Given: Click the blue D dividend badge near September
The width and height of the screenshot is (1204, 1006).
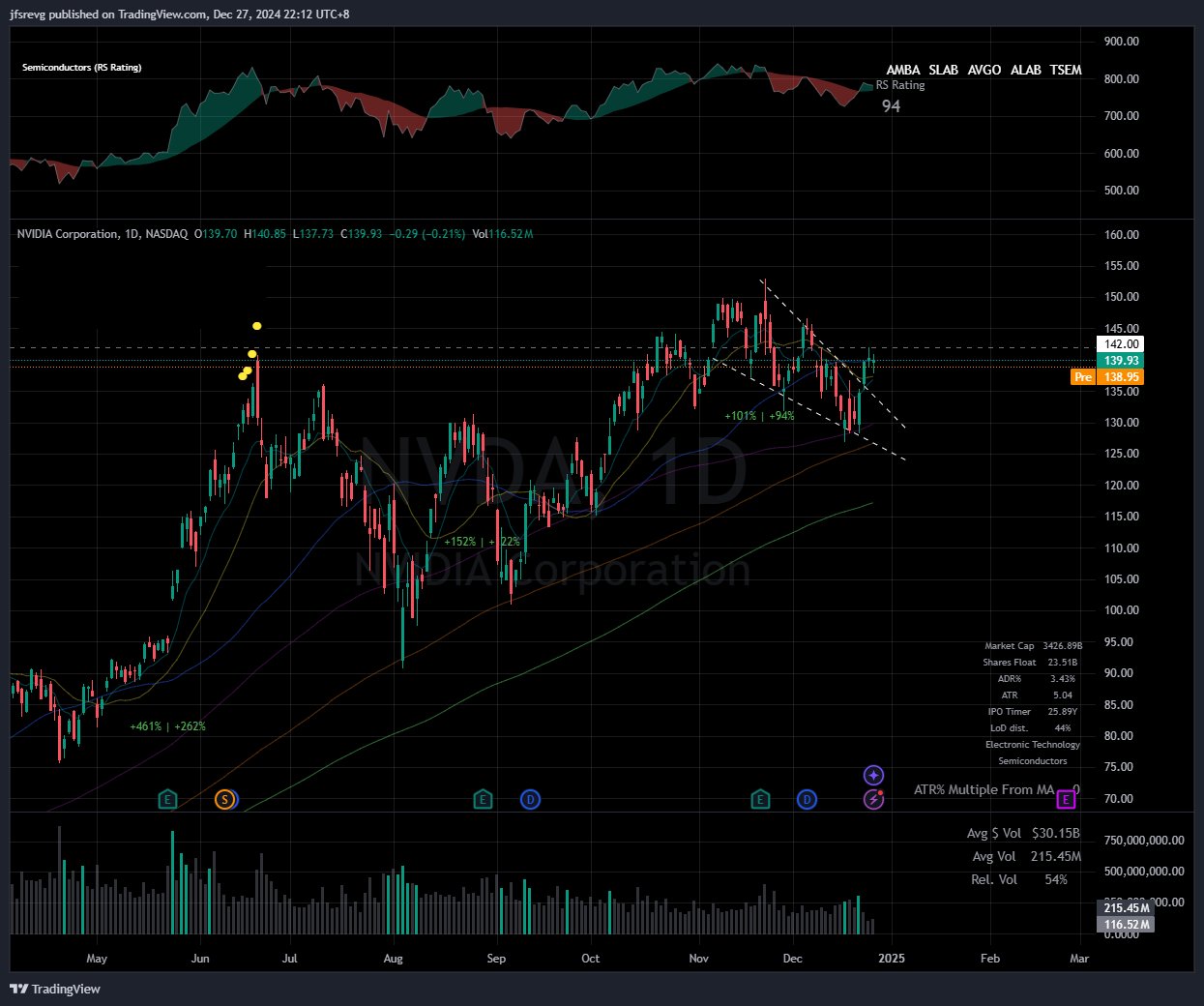Looking at the screenshot, I should pyautogui.click(x=529, y=800).
